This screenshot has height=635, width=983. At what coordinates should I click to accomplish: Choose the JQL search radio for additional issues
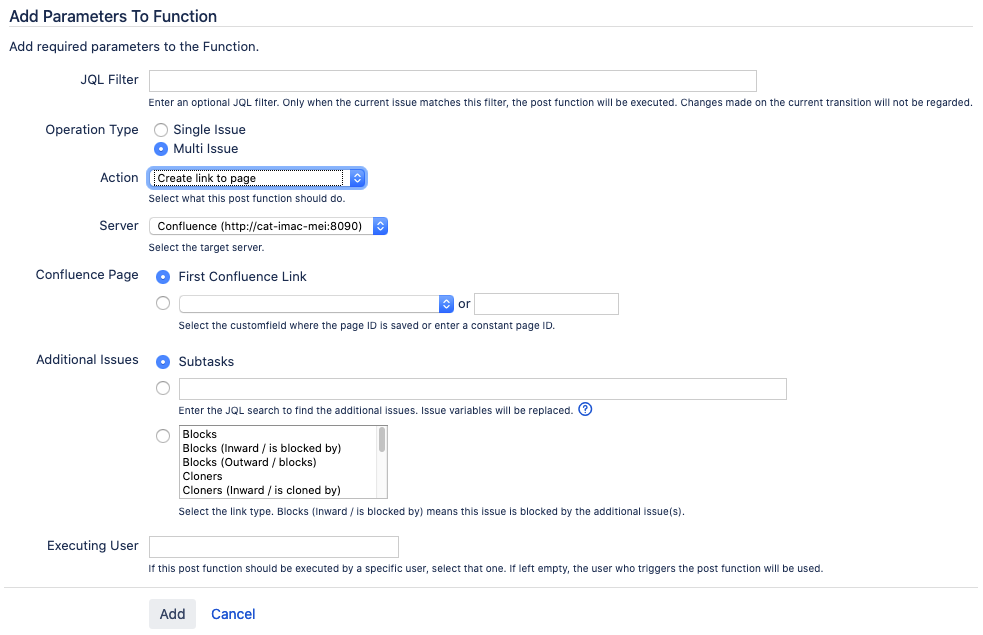164,389
